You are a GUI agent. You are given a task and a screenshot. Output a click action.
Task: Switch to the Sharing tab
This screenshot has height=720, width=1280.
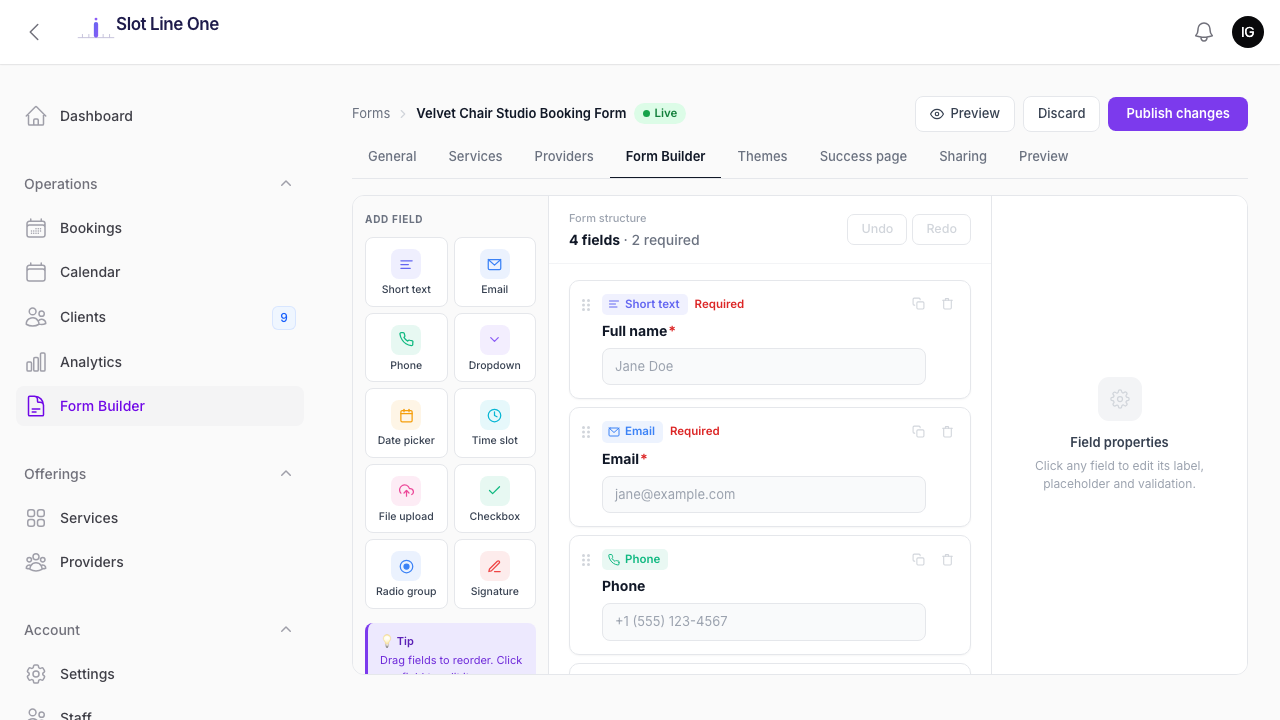963,156
